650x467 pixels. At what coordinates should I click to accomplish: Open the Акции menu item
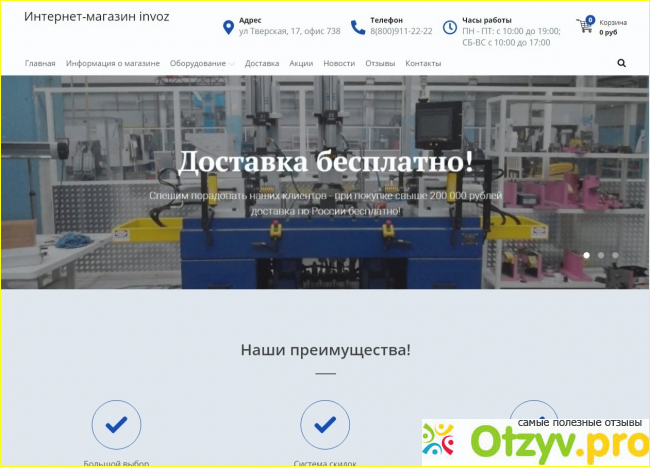click(x=301, y=63)
